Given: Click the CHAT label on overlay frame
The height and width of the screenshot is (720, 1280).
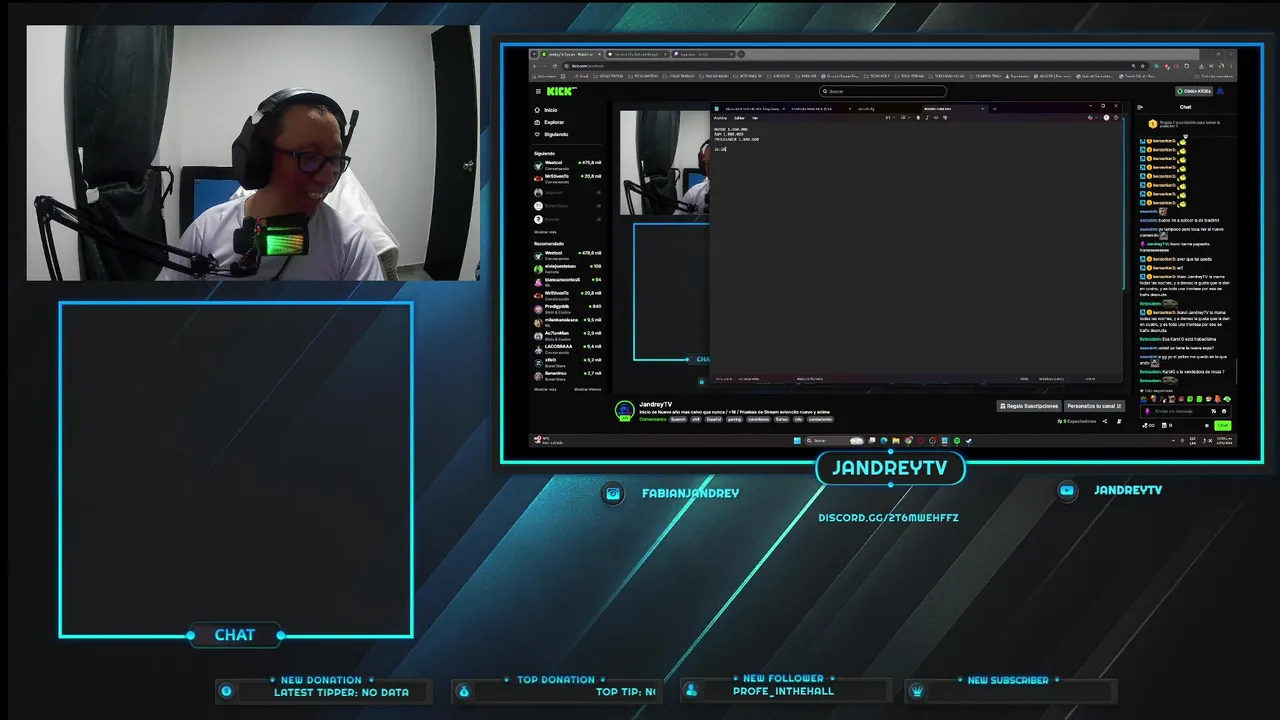Looking at the screenshot, I should (235, 635).
